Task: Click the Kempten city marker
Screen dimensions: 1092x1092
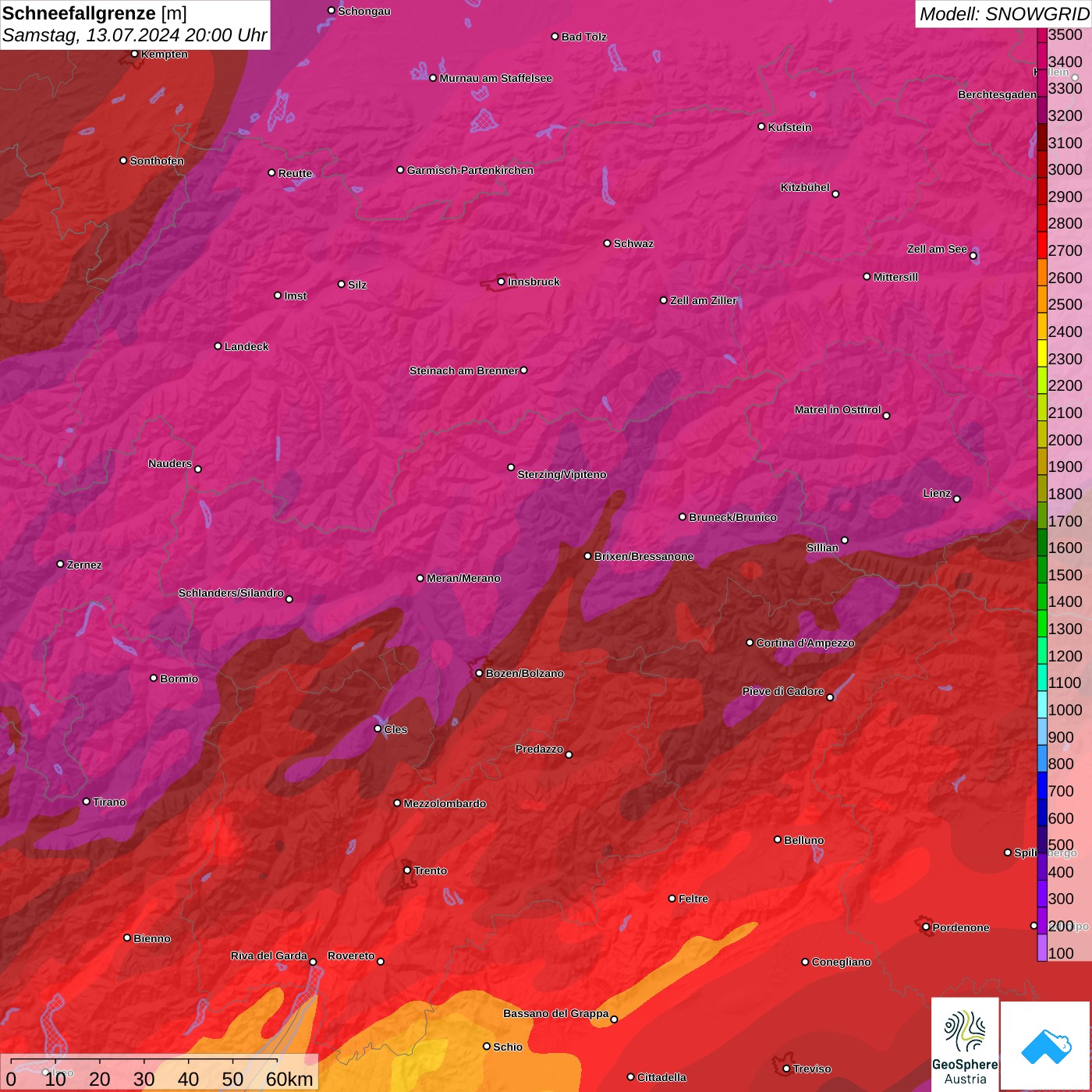Action: pos(134,54)
